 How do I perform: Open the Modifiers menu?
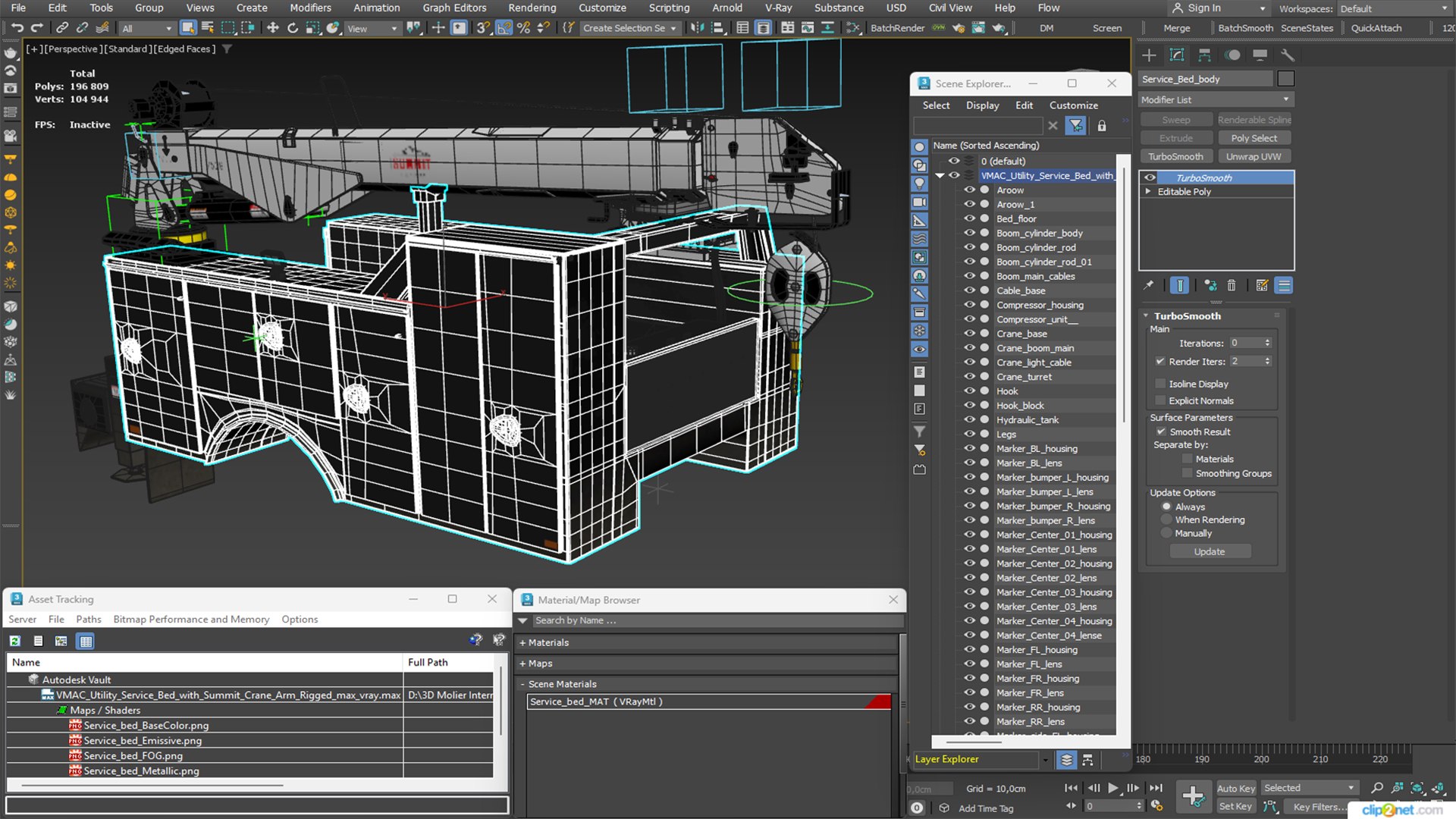[310, 8]
